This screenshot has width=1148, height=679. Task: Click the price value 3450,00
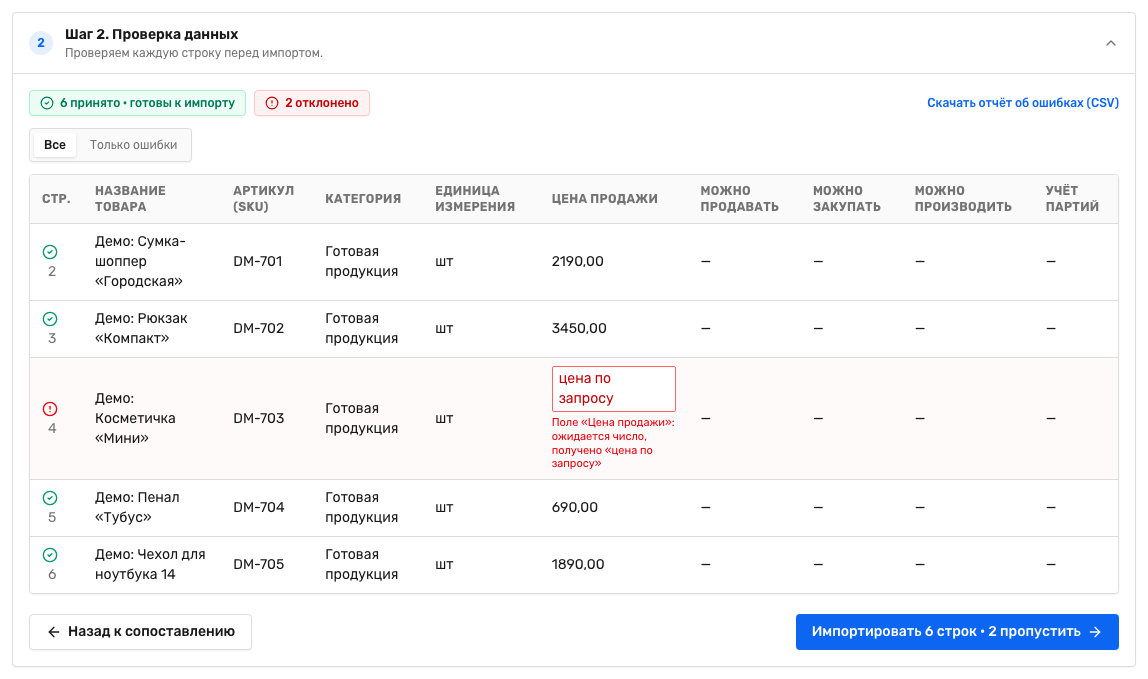pos(579,328)
